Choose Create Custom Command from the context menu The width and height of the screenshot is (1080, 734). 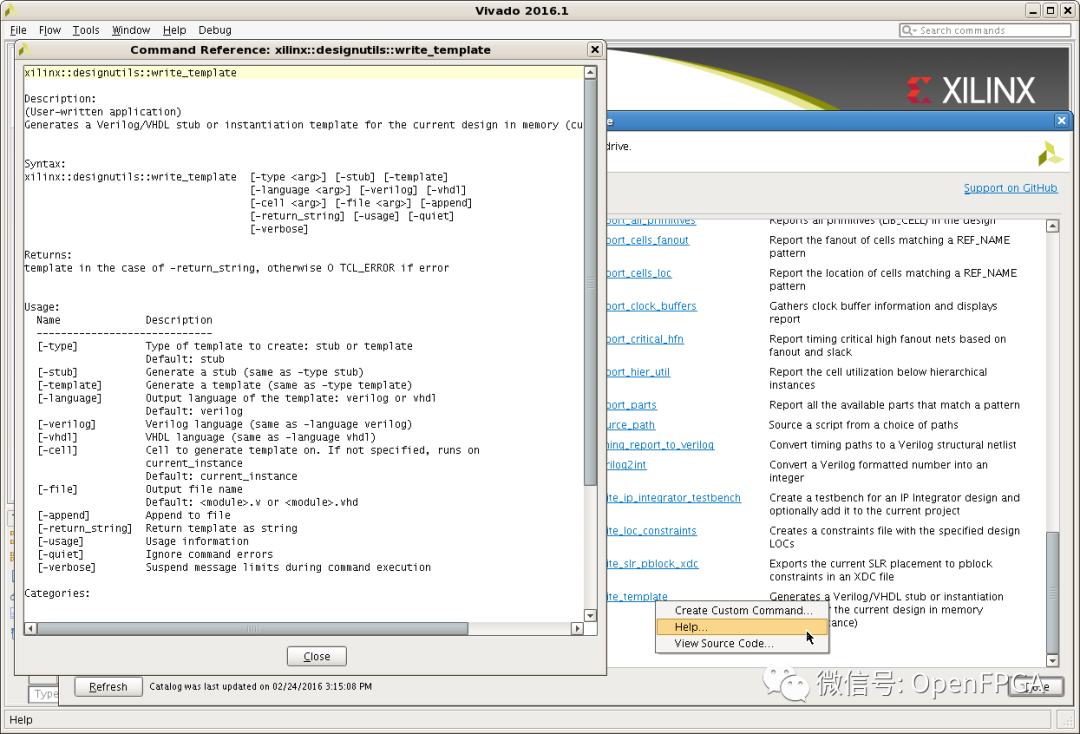pos(744,610)
